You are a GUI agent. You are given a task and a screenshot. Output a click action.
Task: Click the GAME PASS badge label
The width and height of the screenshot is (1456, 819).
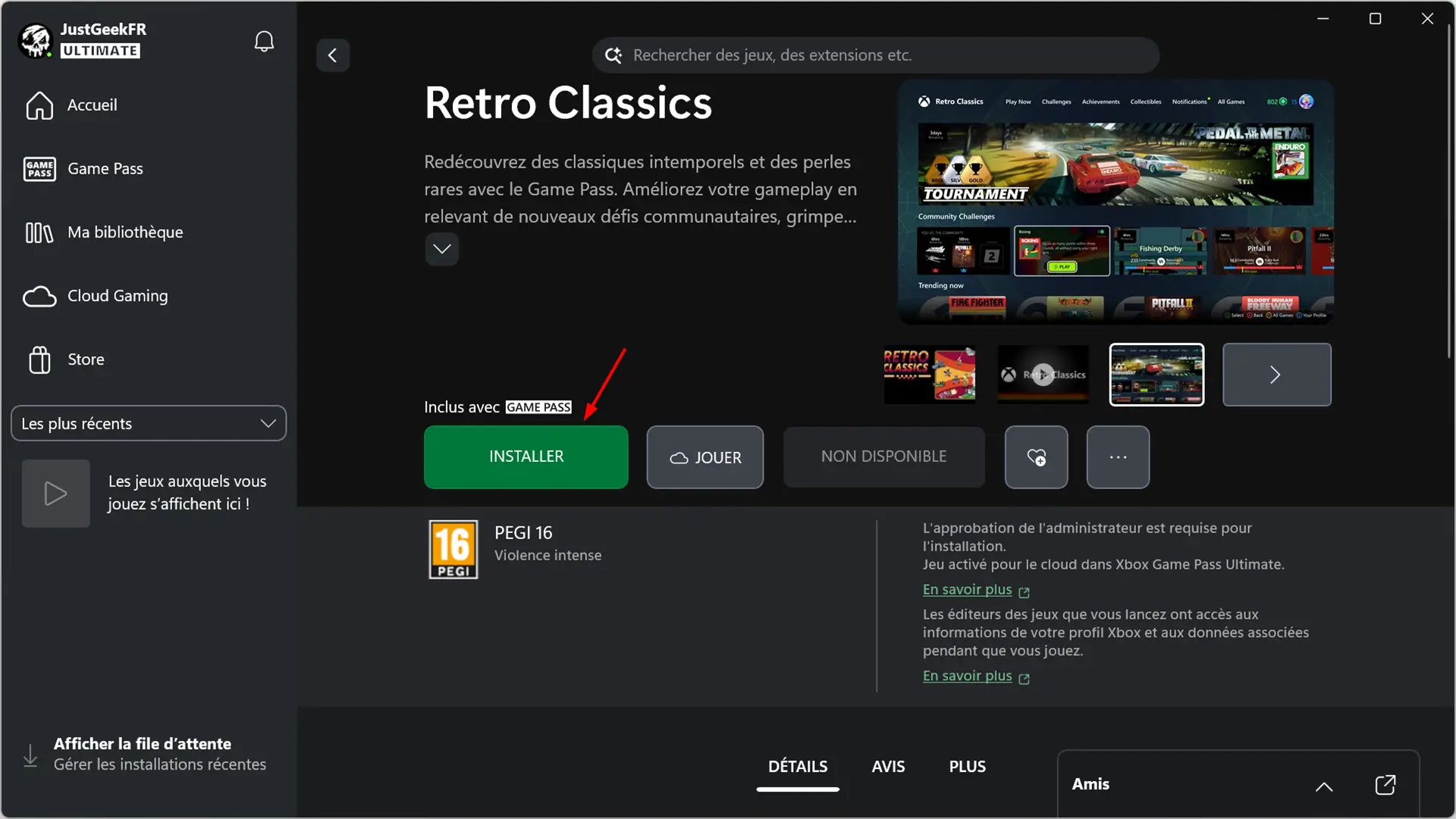(x=538, y=407)
